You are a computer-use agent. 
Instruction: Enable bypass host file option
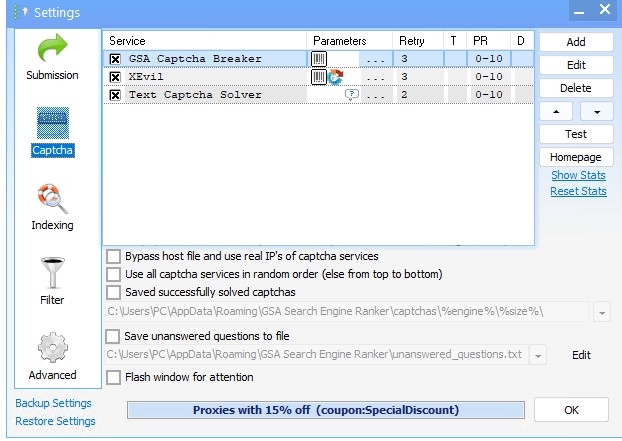tap(114, 256)
